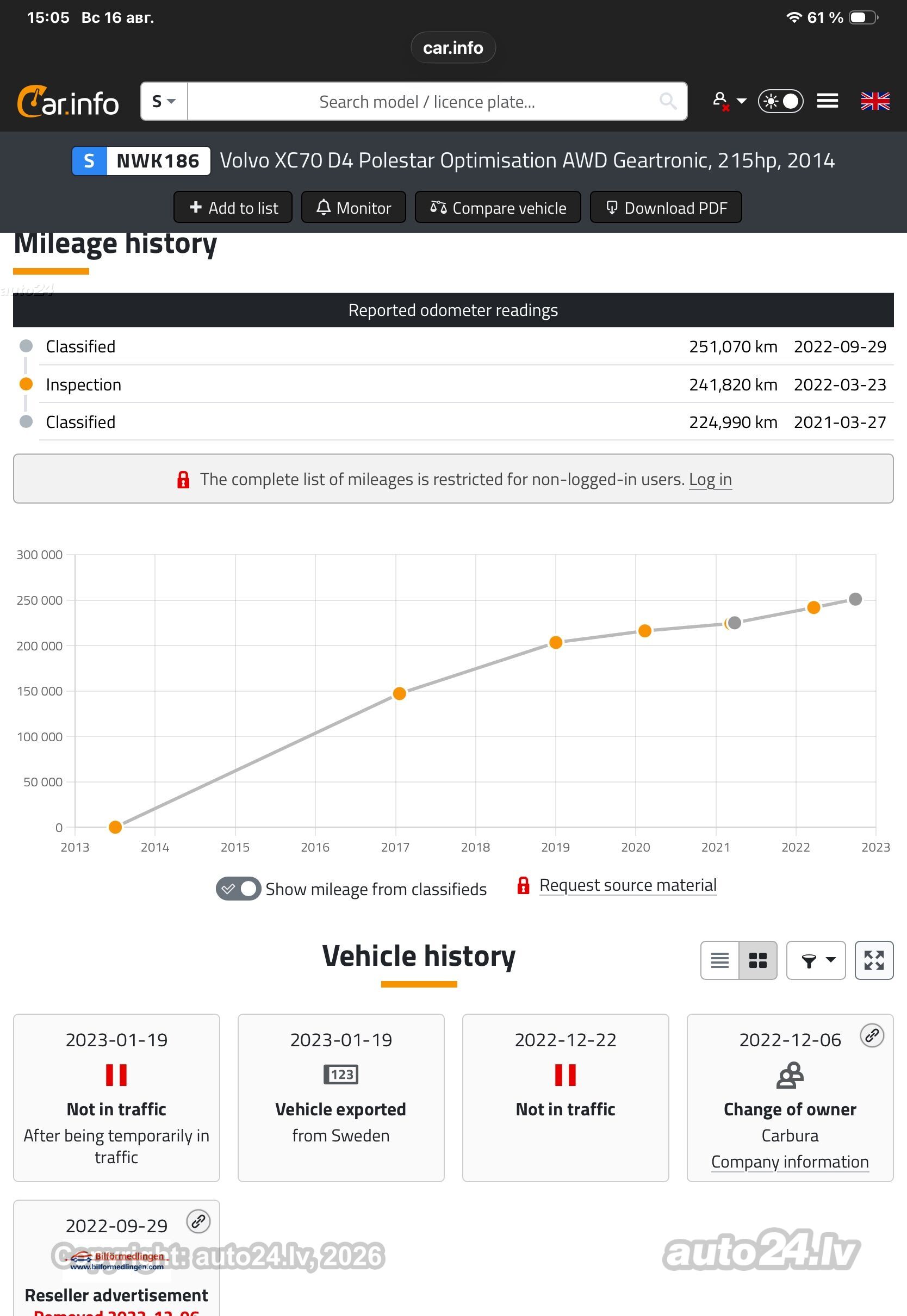Image resolution: width=907 pixels, height=1316 pixels.
Task: Open the user account dropdown
Action: pyautogui.click(x=729, y=101)
